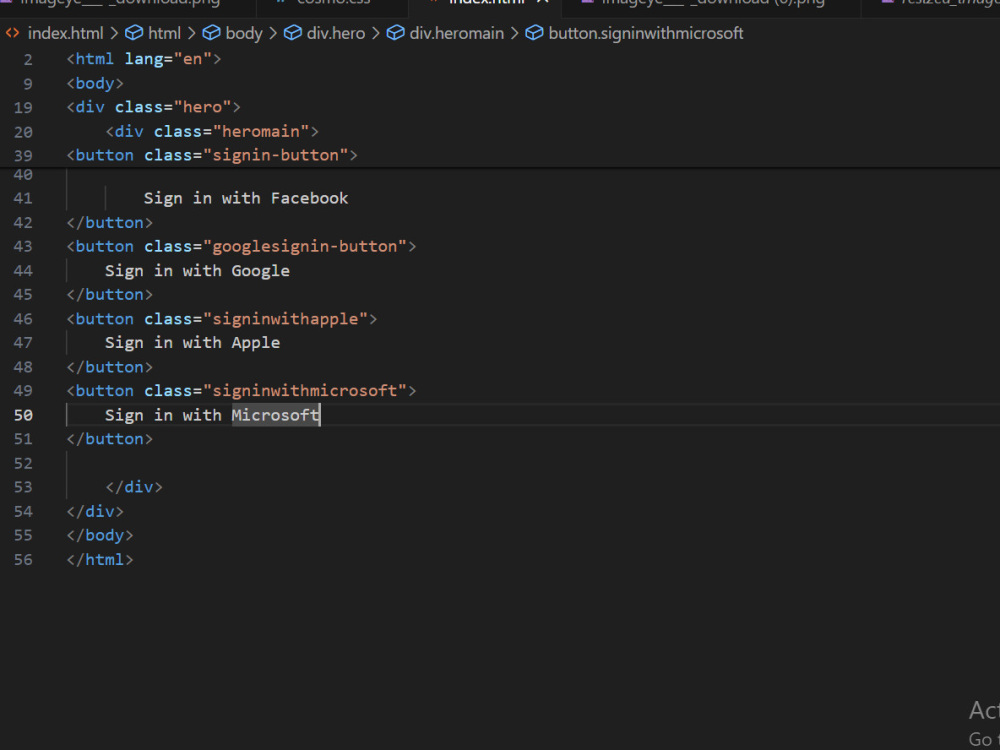Screen dimensions: 1000x750
Task: Select line 43 via its gutter number
Action: click(x=23, y=247)
